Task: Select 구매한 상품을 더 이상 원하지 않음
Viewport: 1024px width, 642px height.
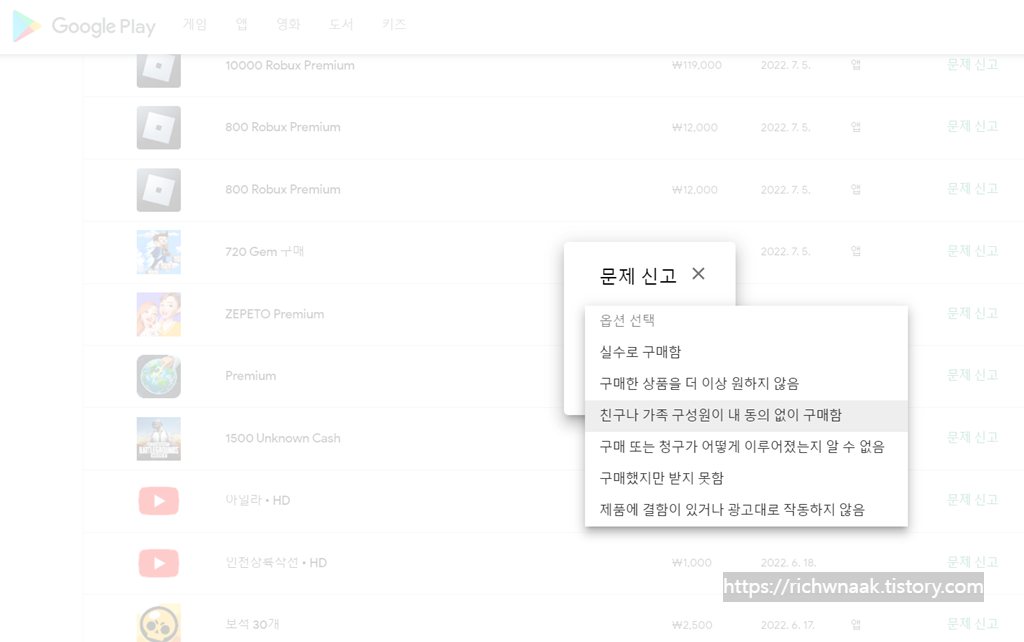Action: pyautogui.click(x=746, y=383)
